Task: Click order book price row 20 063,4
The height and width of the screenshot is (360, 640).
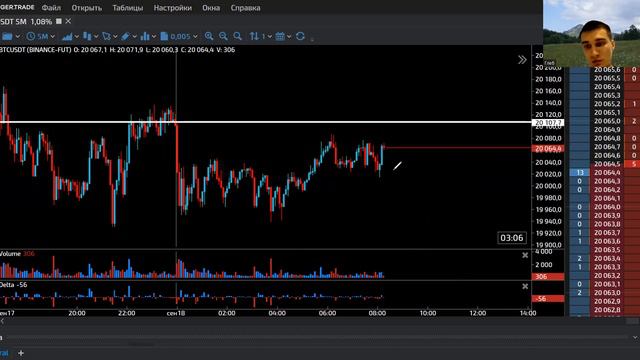Action: point(607,258)
